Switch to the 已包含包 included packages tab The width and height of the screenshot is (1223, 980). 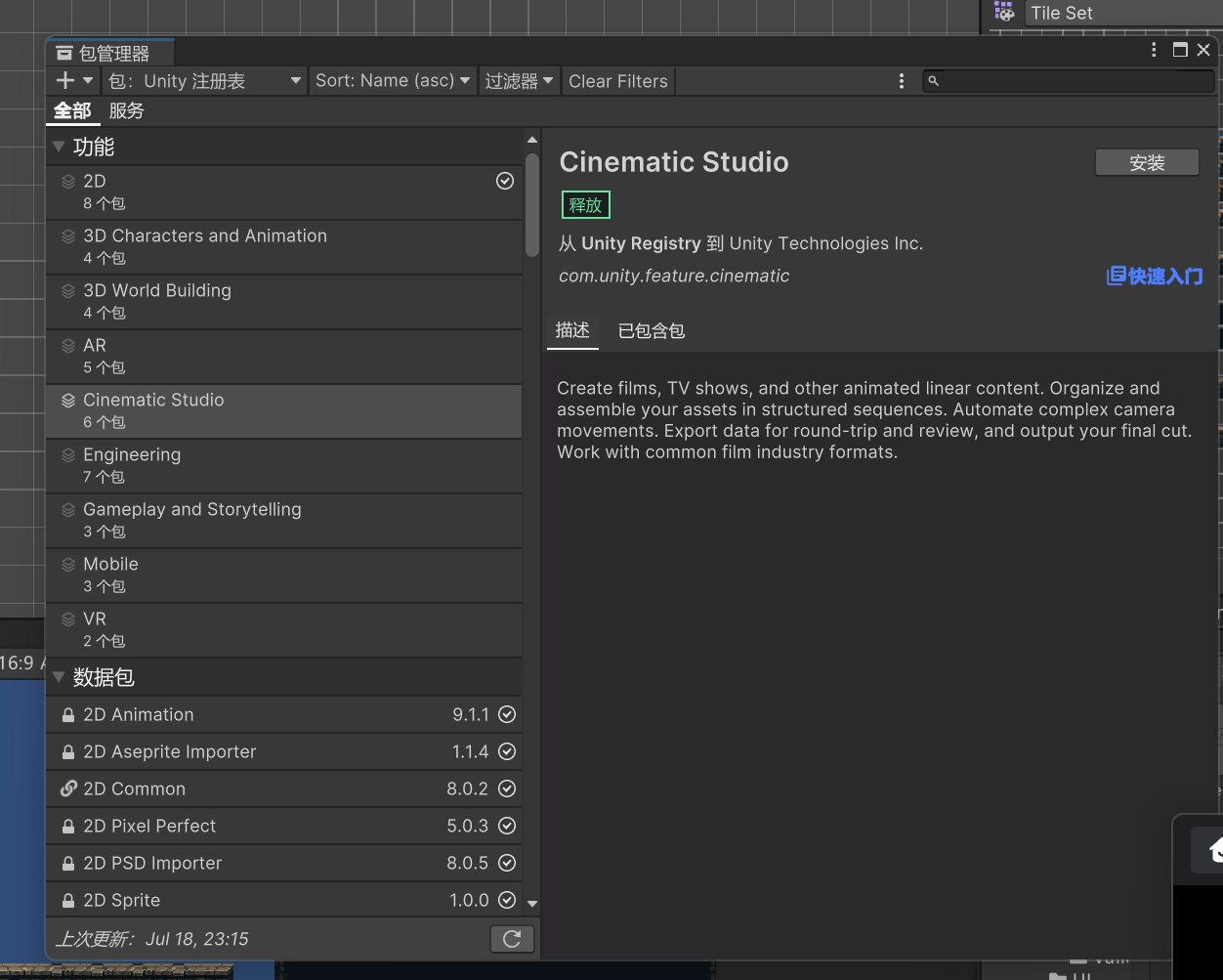pos(652,330)
